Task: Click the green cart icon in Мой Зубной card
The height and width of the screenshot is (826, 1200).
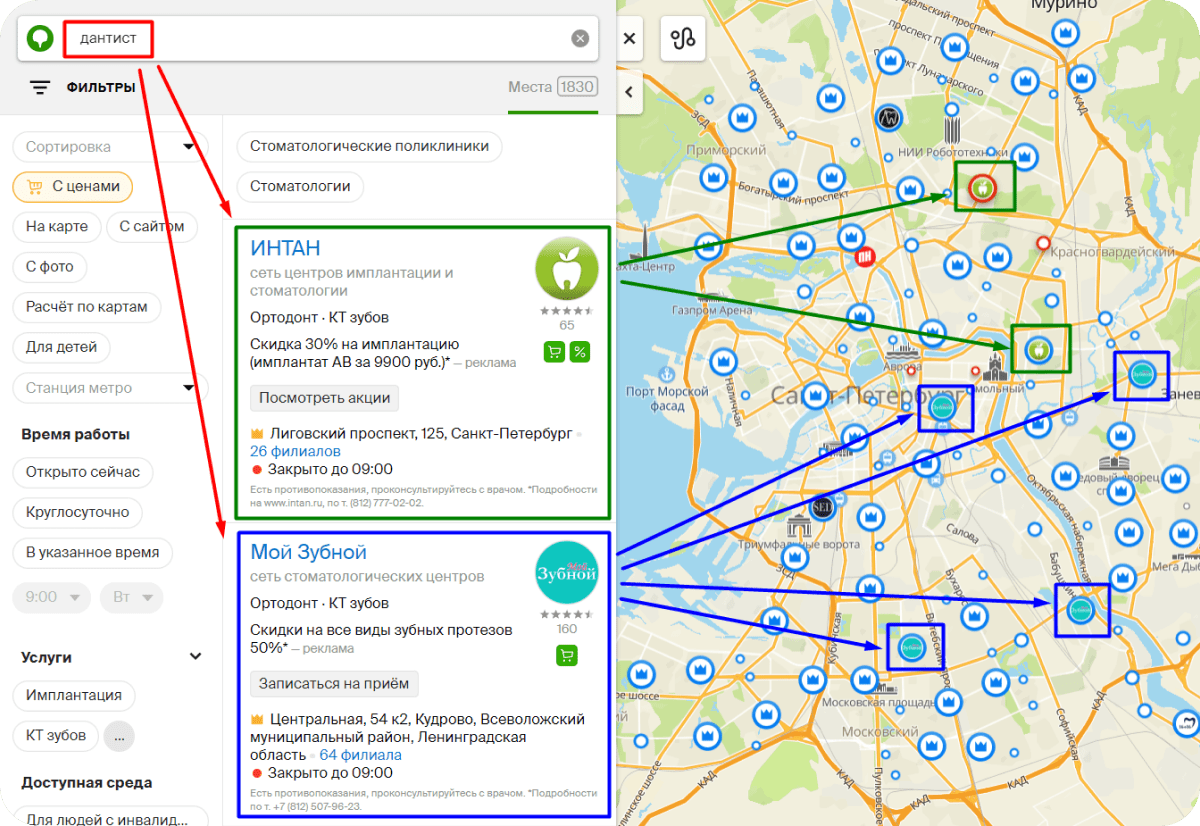Action: 567,656
